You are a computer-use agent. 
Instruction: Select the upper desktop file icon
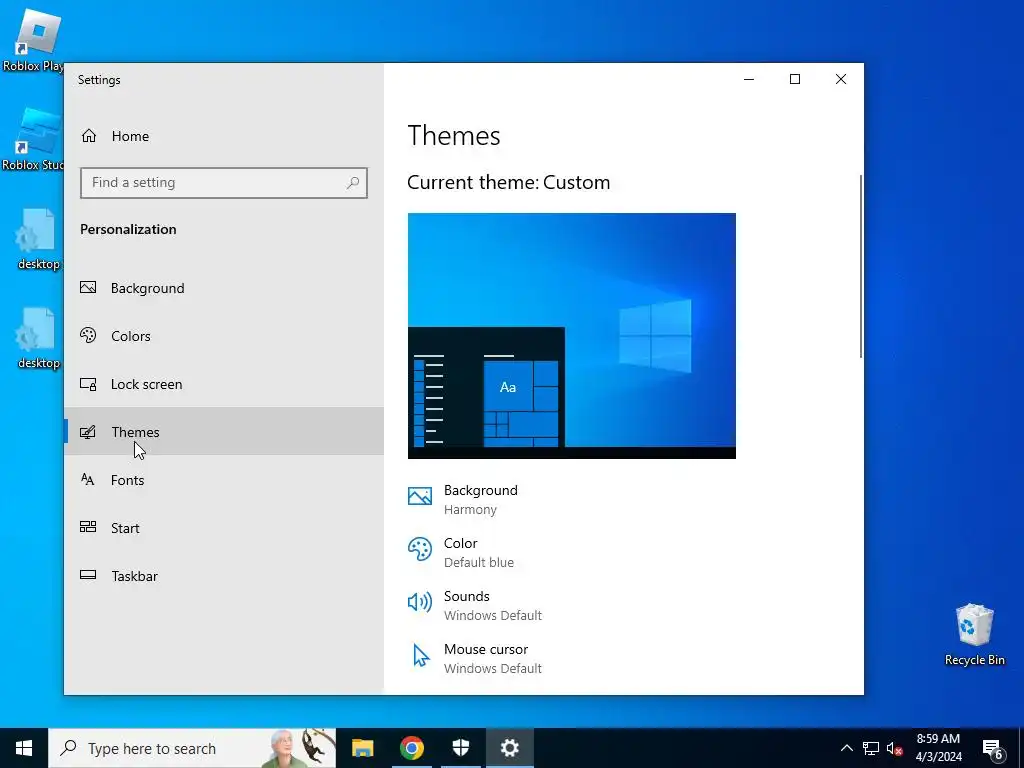(36, 239)
